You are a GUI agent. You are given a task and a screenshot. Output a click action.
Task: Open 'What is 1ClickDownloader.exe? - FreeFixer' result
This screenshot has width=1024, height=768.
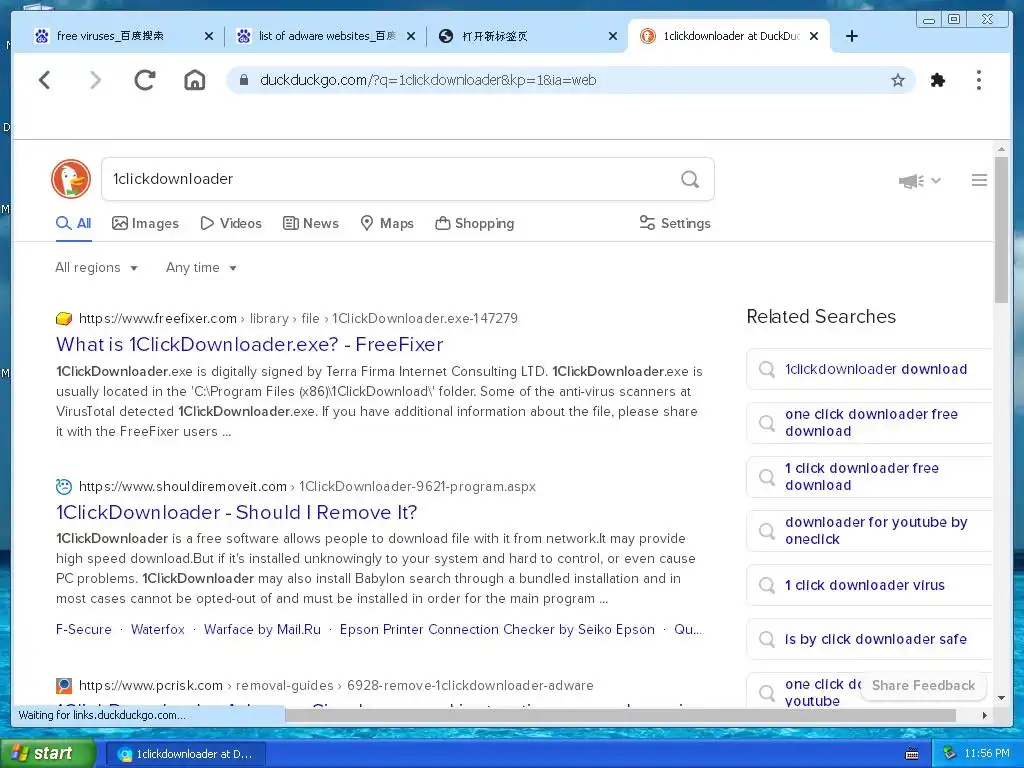tap(249, 344)
